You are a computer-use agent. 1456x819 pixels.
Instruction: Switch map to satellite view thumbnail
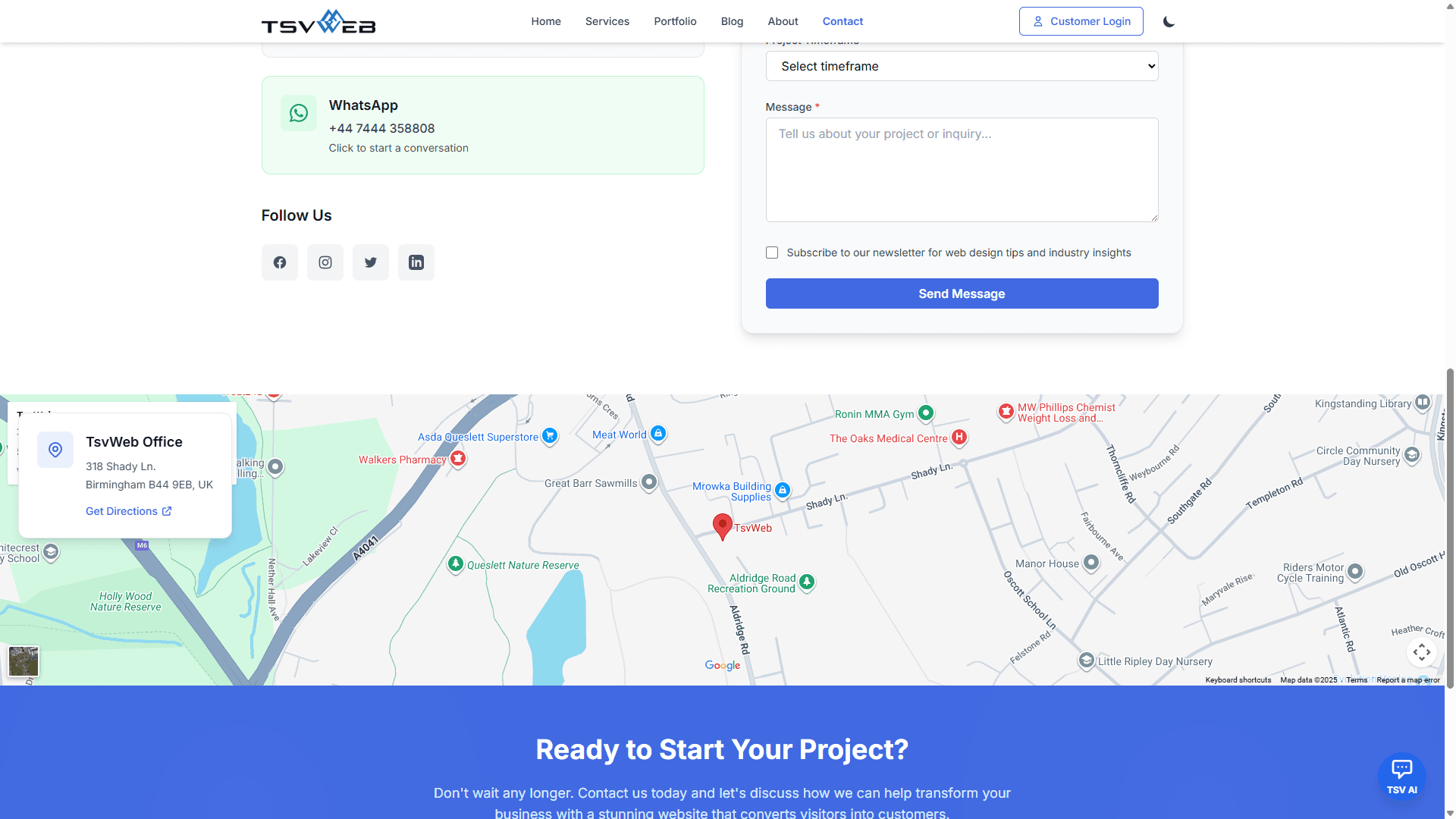point(24,661)
